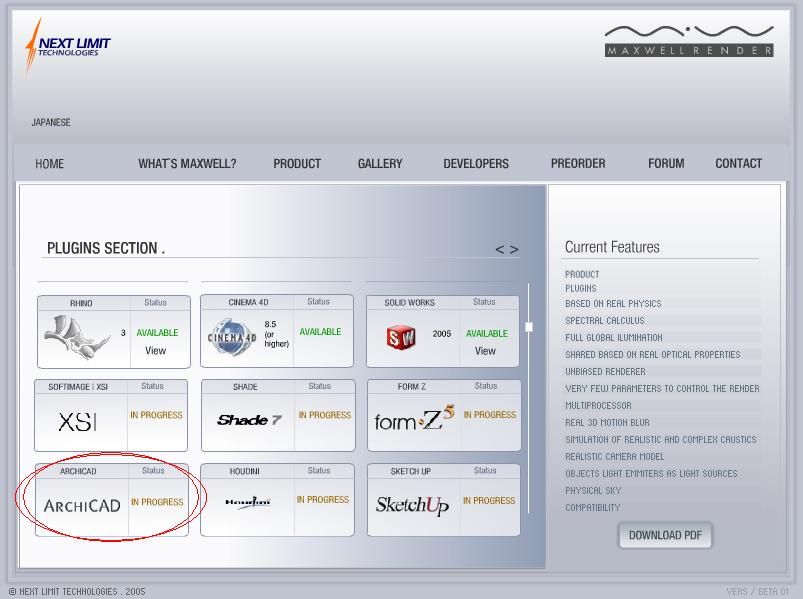This screenshot has height=599, width=803.
Task: Click COMPATIBILITY feature
Action: pyautogui.click(x=593, y=507)
